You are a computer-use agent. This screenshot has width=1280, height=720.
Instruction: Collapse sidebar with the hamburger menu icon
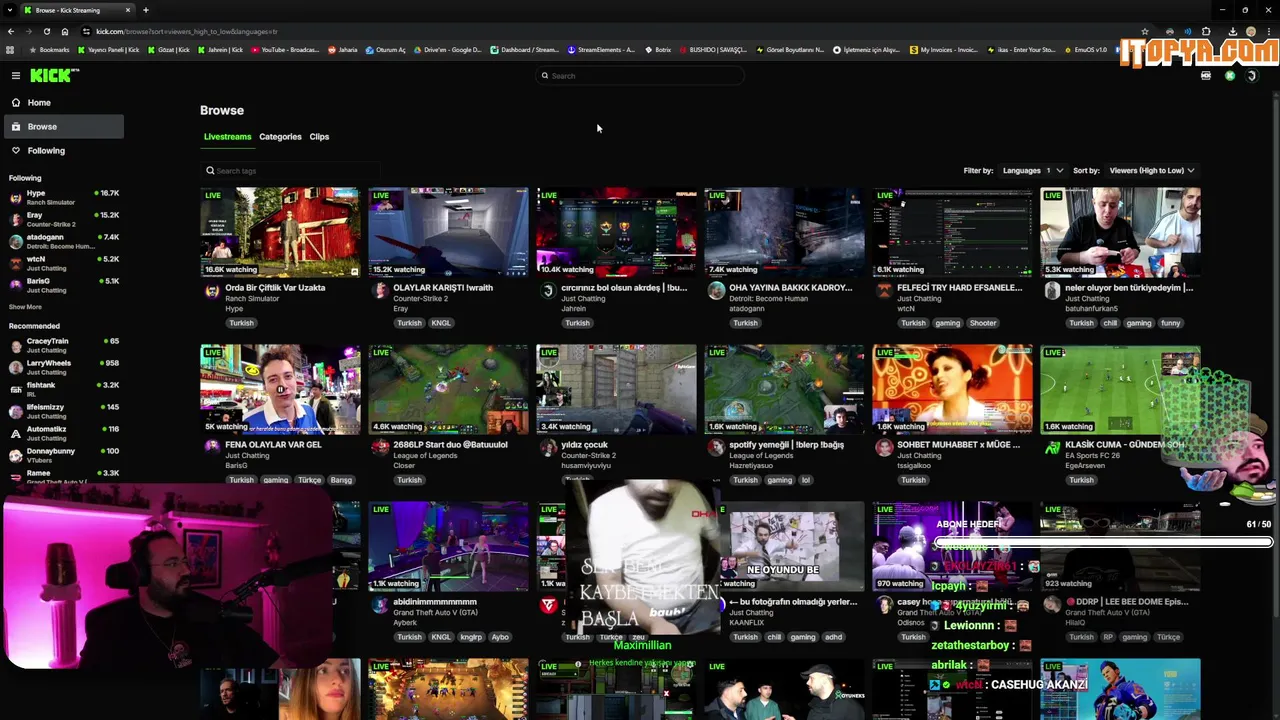tap(16, 75)
